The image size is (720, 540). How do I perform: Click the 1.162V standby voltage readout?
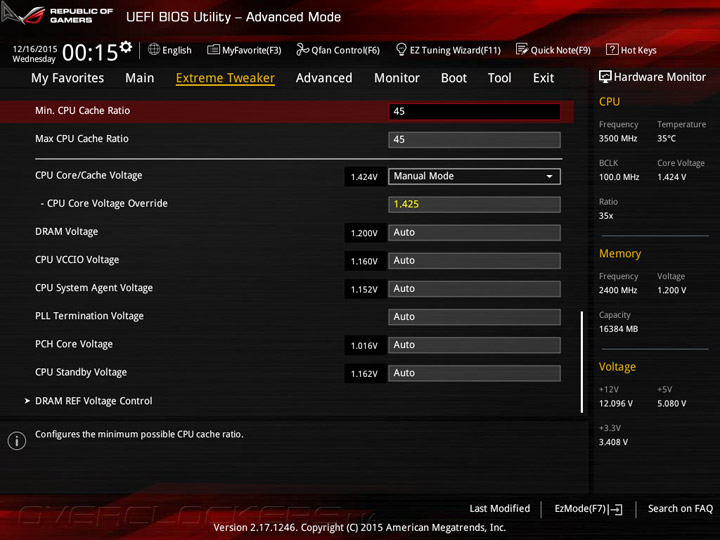[365, 373]
